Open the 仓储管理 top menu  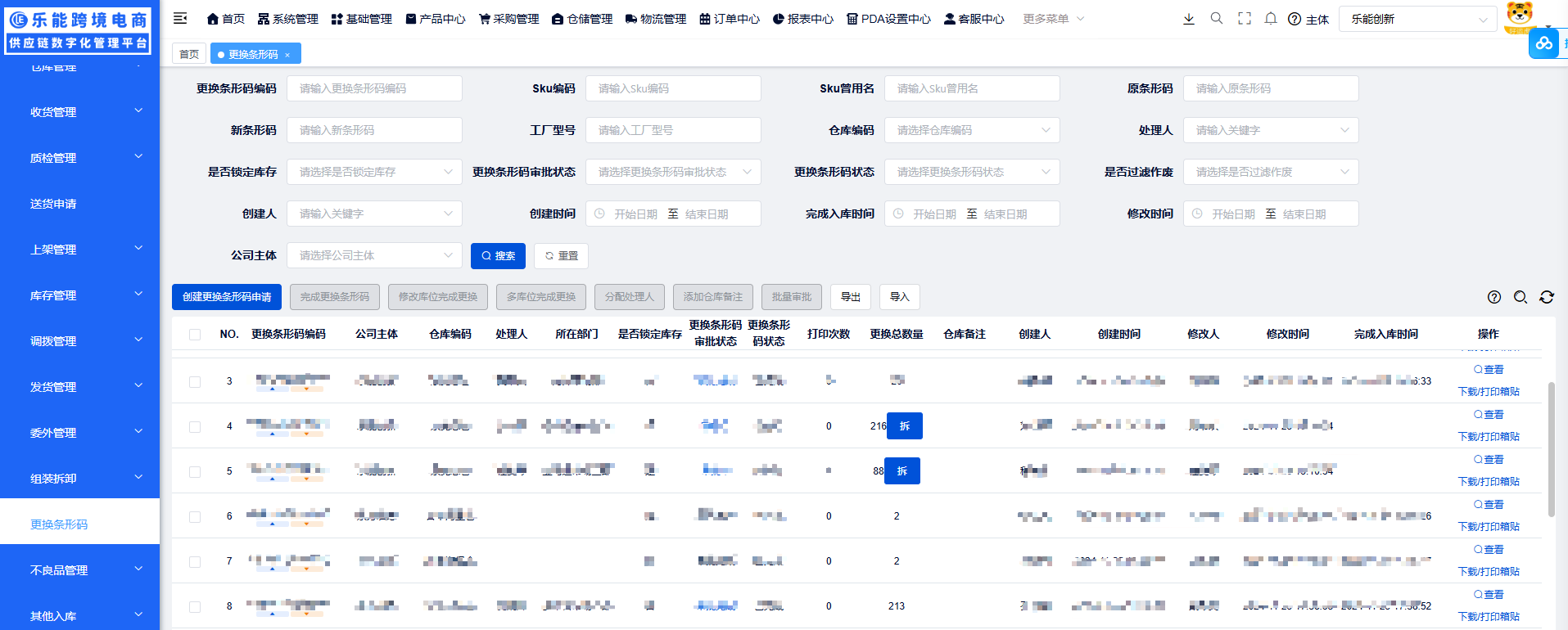[x=582, y=19]
